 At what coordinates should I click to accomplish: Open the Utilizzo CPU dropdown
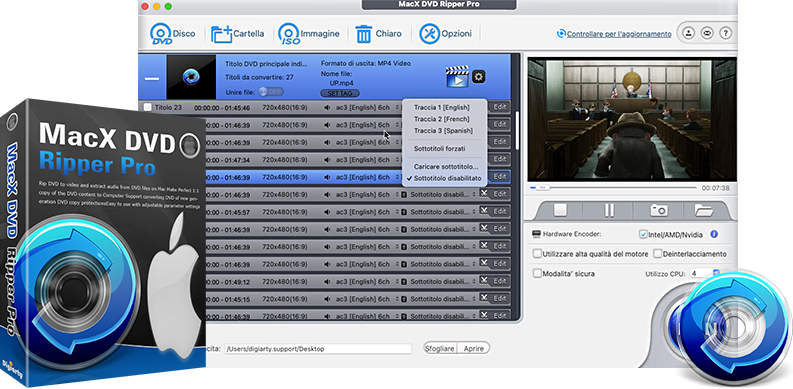point(704,273)
